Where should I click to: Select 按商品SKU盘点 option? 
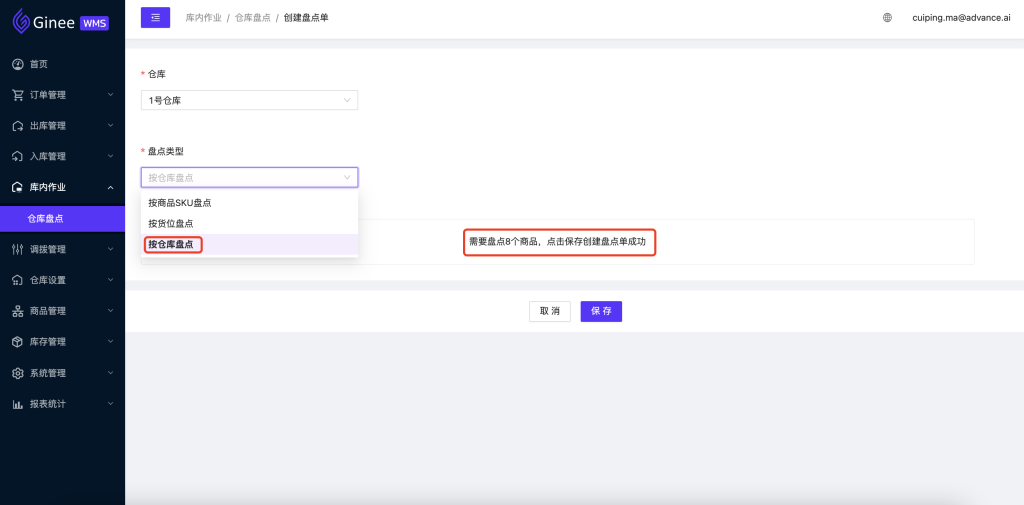[249, 203]
